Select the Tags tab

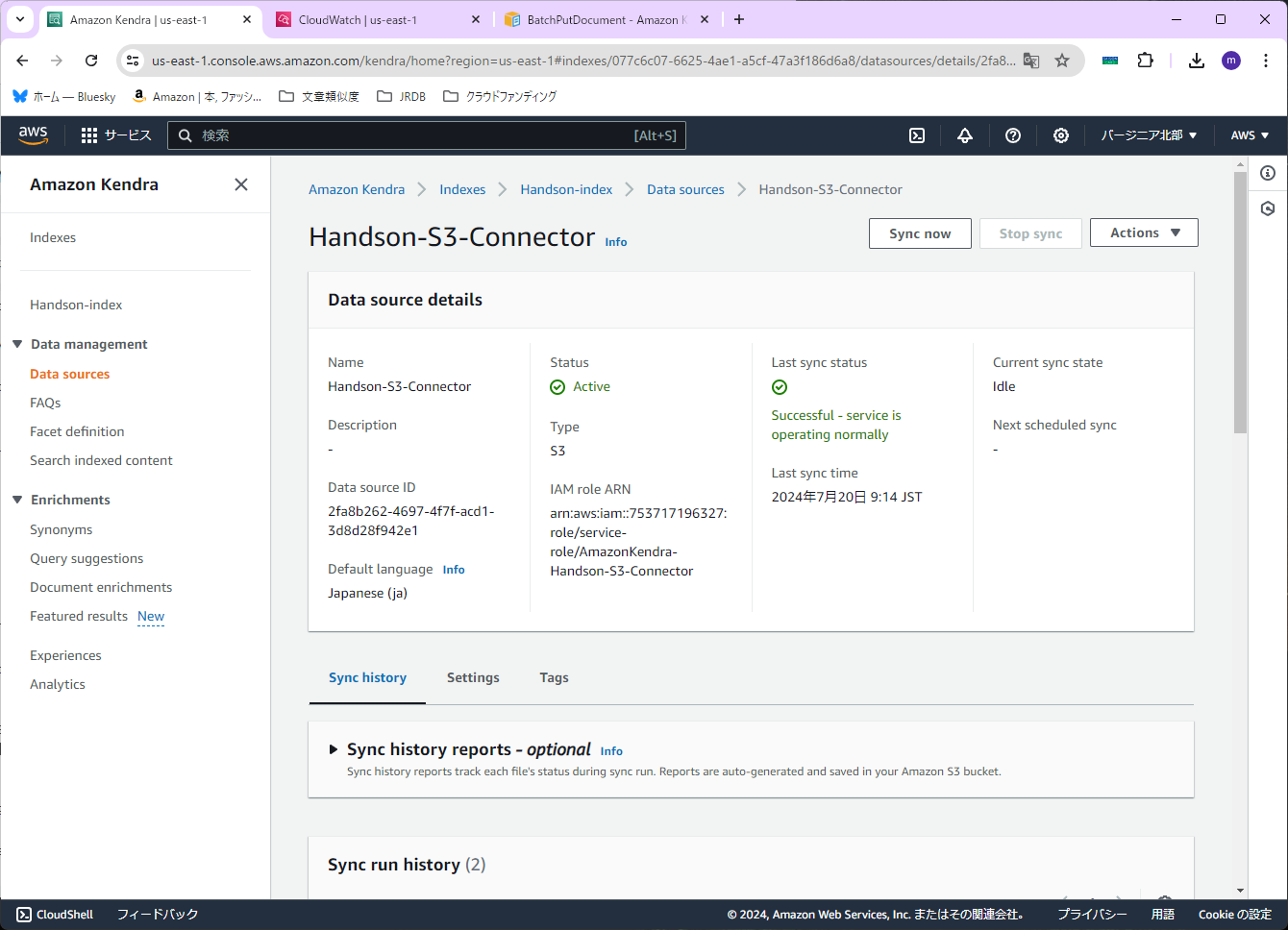click(x=554, y=677)
